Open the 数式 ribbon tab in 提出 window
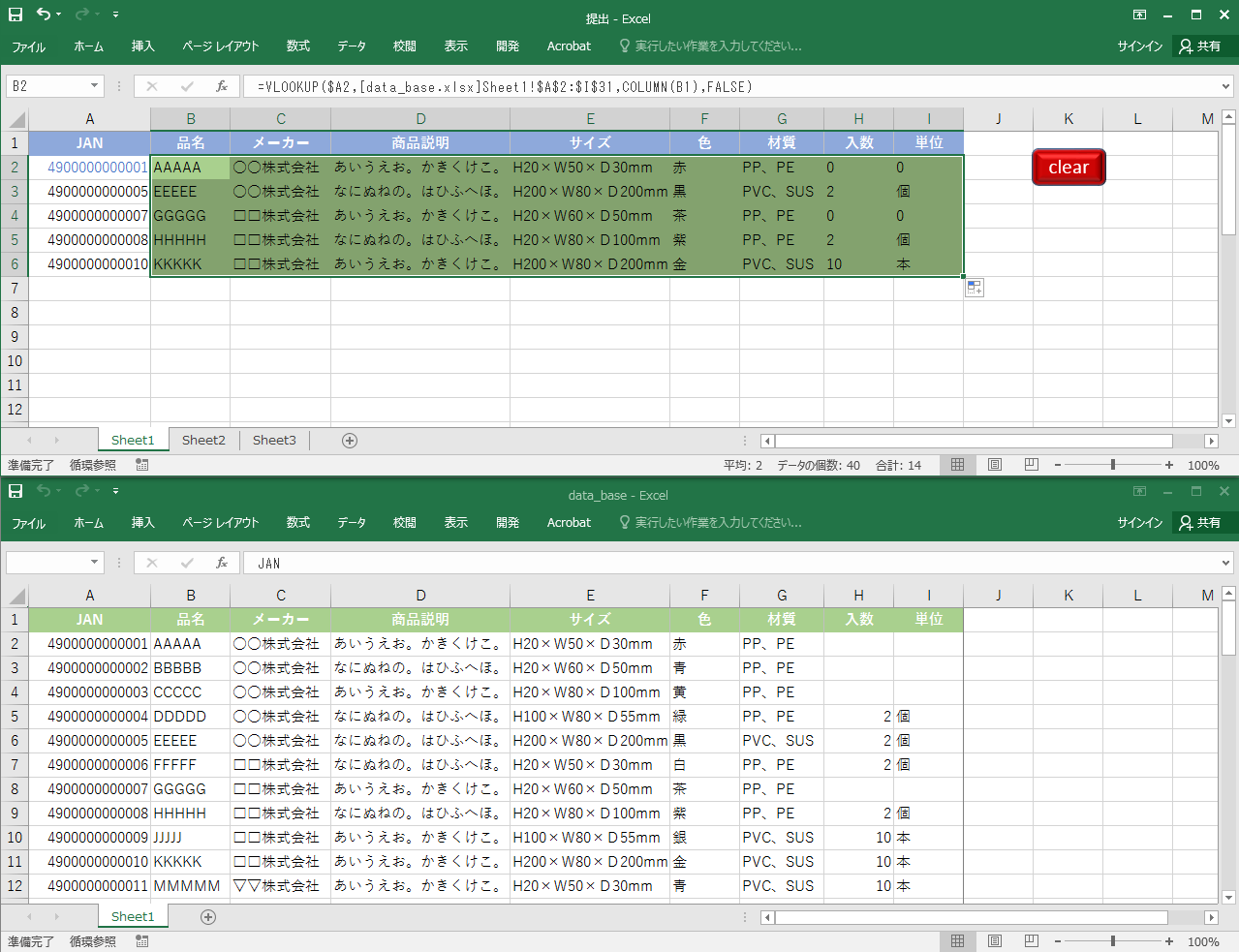 coord(297,46)
